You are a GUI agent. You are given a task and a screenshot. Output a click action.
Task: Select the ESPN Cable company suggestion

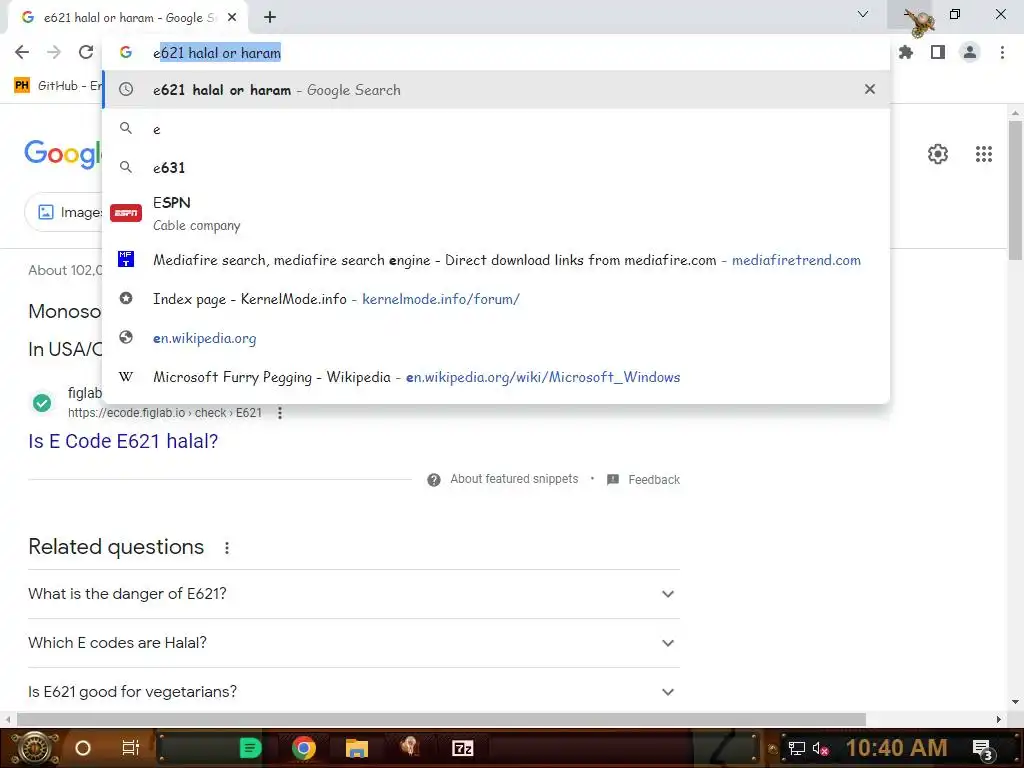pos(496,214)
